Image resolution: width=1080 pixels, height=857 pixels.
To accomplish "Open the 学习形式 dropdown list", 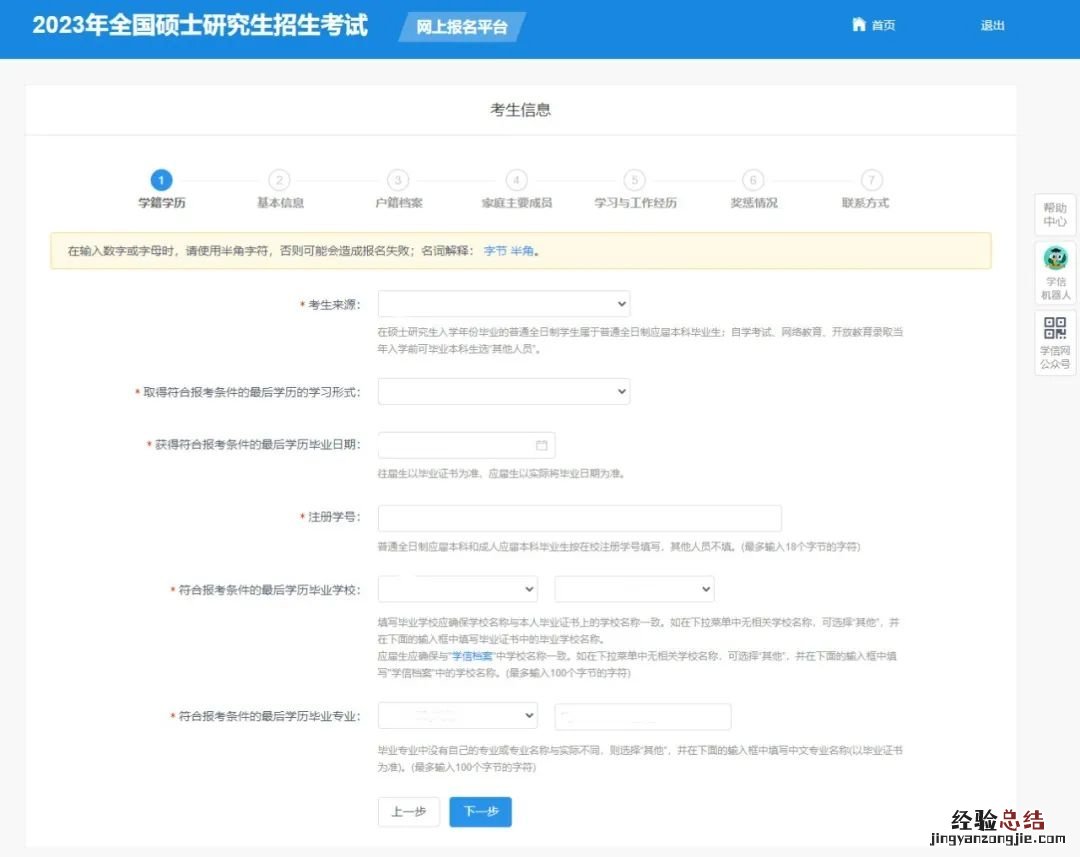I will coord(504,391).
